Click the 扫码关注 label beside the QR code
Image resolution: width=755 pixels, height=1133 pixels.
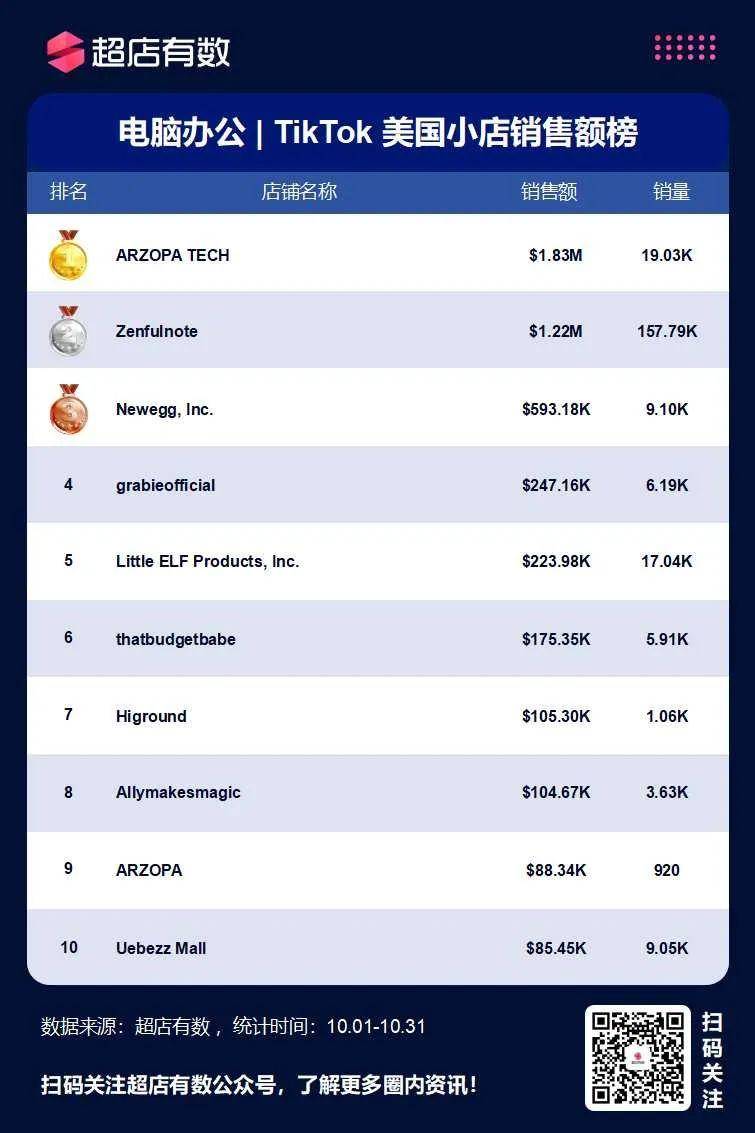coord(712,1060)
